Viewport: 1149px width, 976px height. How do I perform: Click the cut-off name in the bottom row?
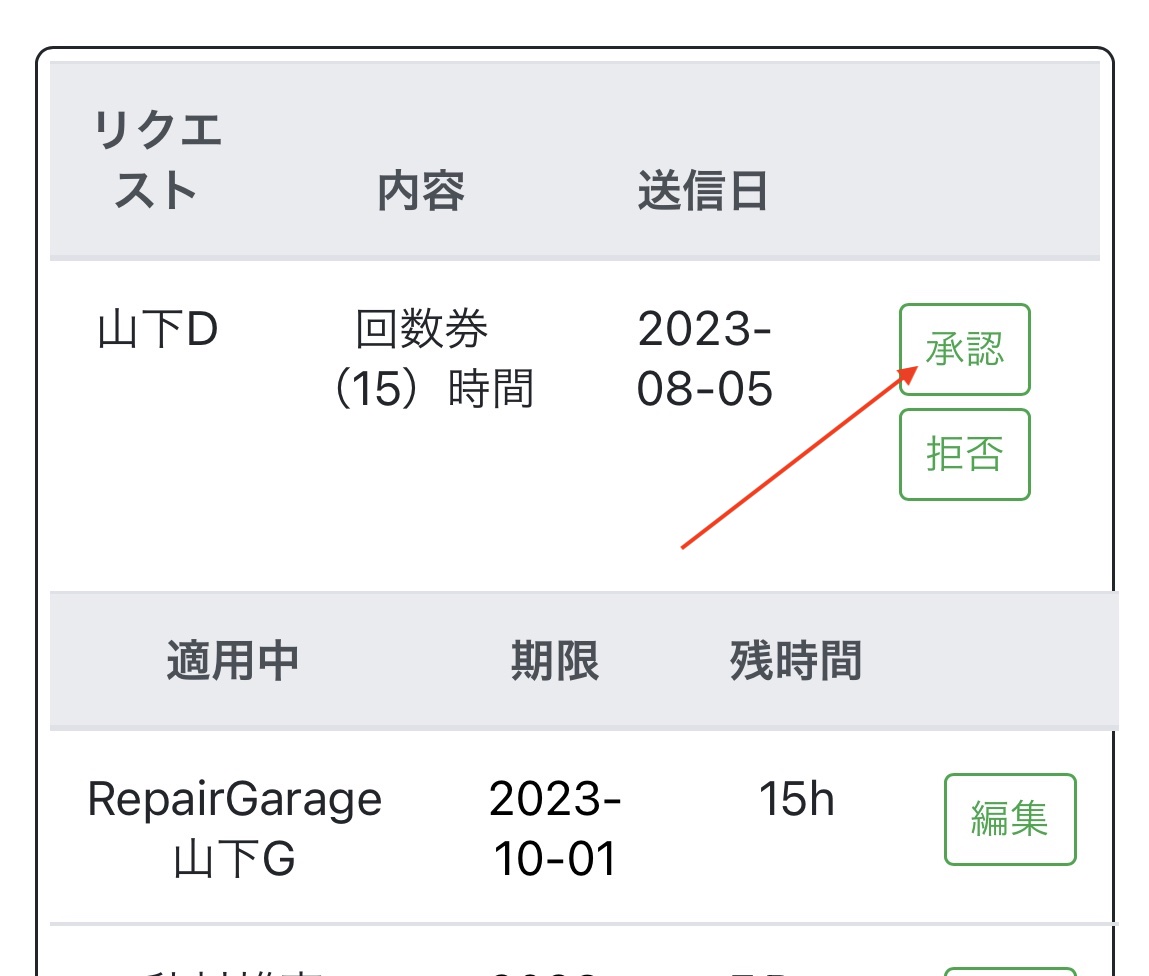tap(235, 970)
